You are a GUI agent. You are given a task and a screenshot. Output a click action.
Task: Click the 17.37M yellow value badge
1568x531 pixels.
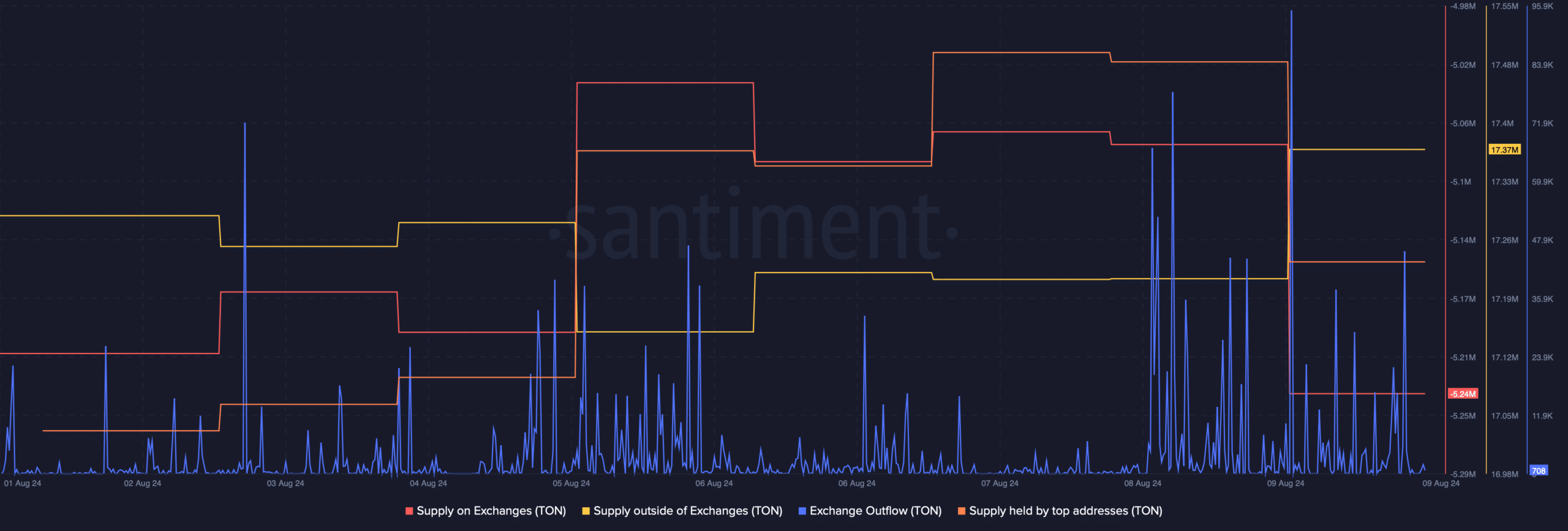(x=1504, y=149)
